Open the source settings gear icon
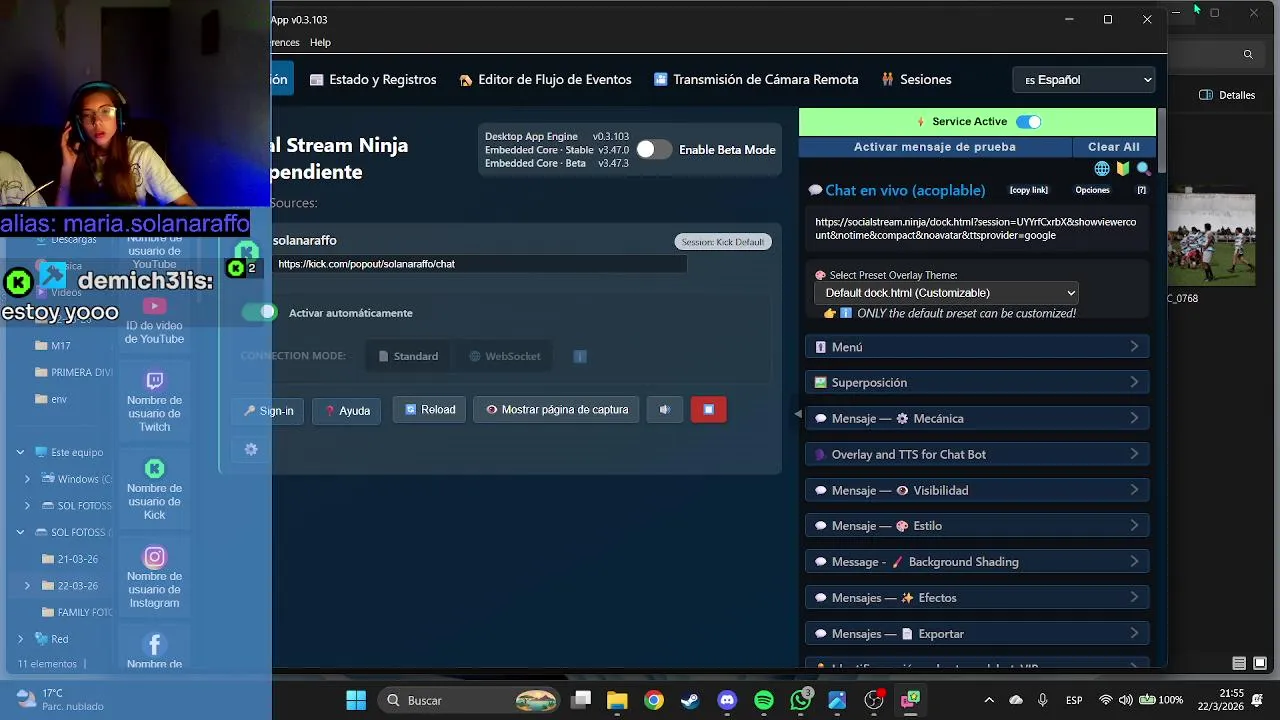The image size is (1280, 720). coord(251,450)
